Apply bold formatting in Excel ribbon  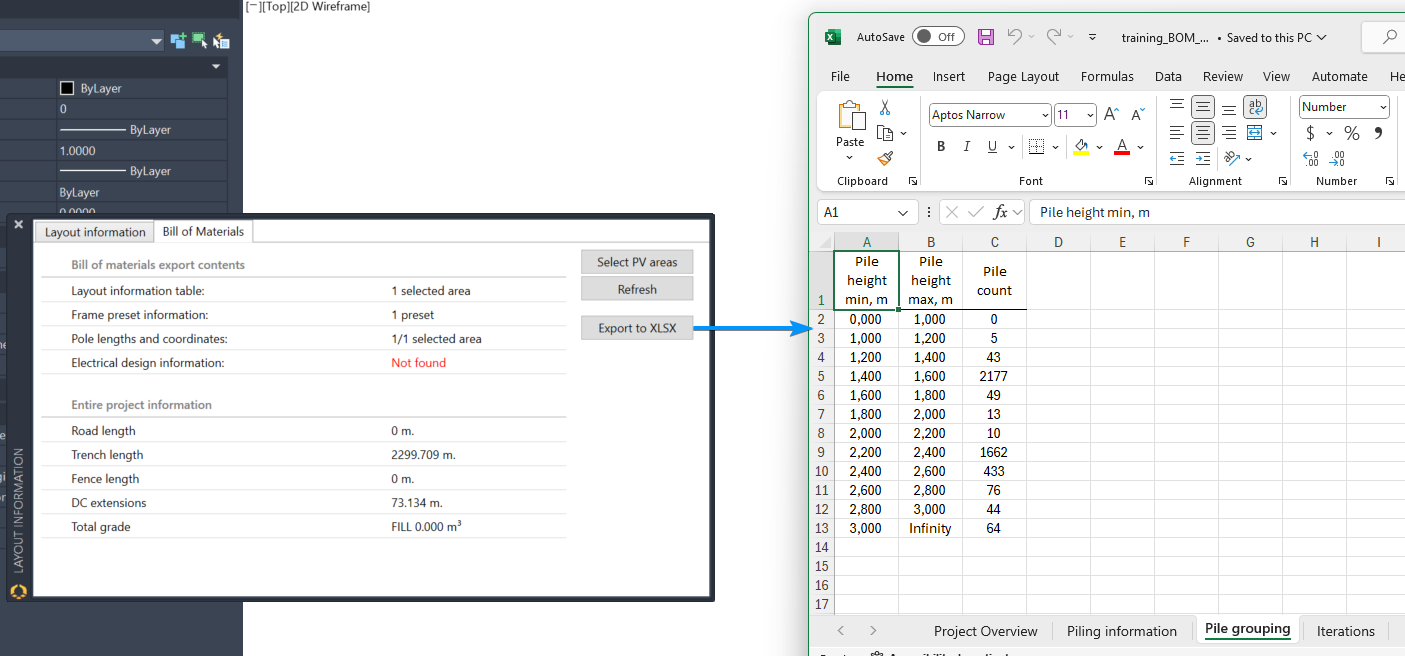pos(940,145)
